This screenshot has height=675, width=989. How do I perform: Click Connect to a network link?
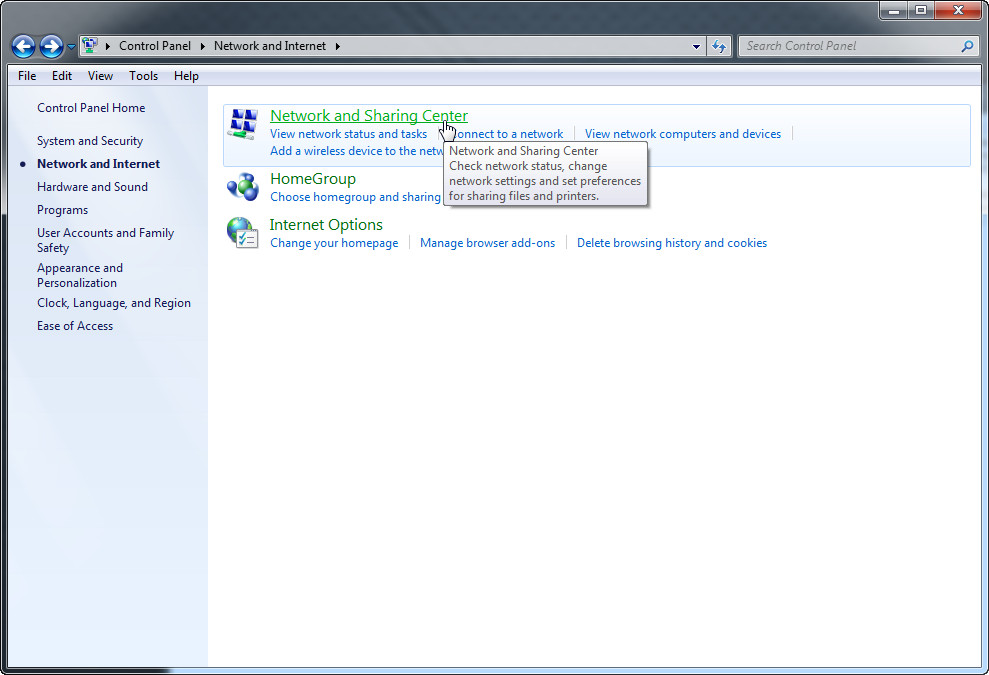pos(507,134)
